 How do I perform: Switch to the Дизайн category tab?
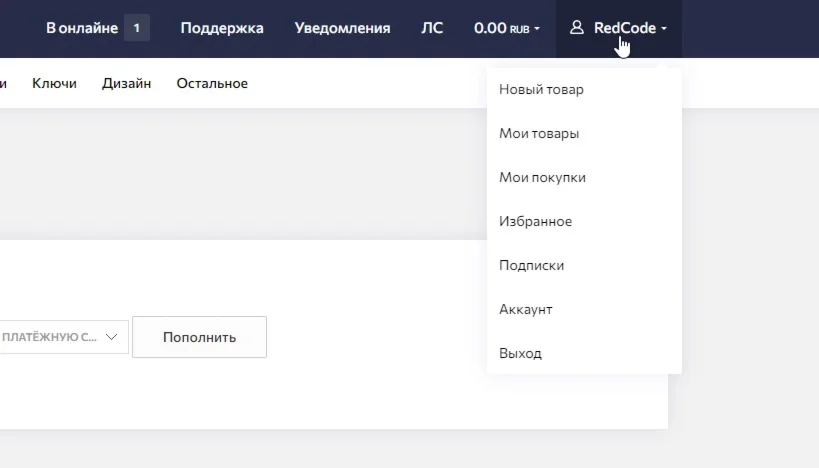click(x=126, y=83)
